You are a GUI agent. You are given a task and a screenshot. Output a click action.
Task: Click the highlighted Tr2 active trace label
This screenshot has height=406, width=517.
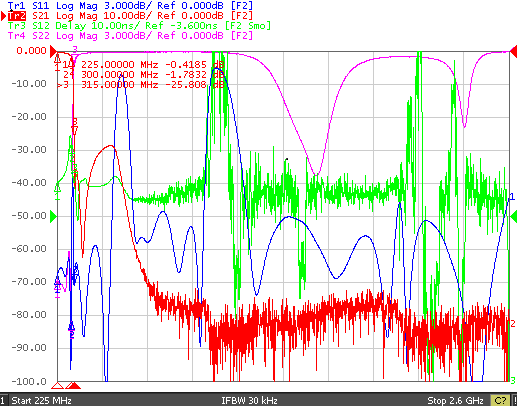[x=17, y=16]
